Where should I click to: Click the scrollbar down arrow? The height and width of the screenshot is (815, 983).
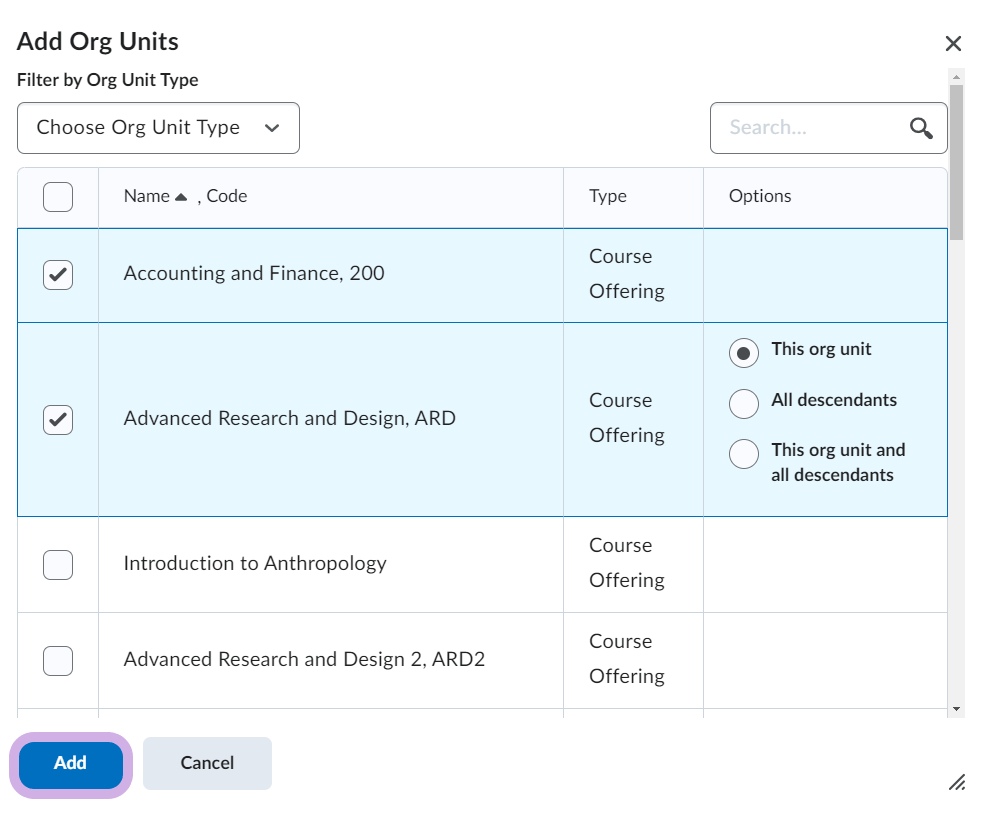point(957,708)
